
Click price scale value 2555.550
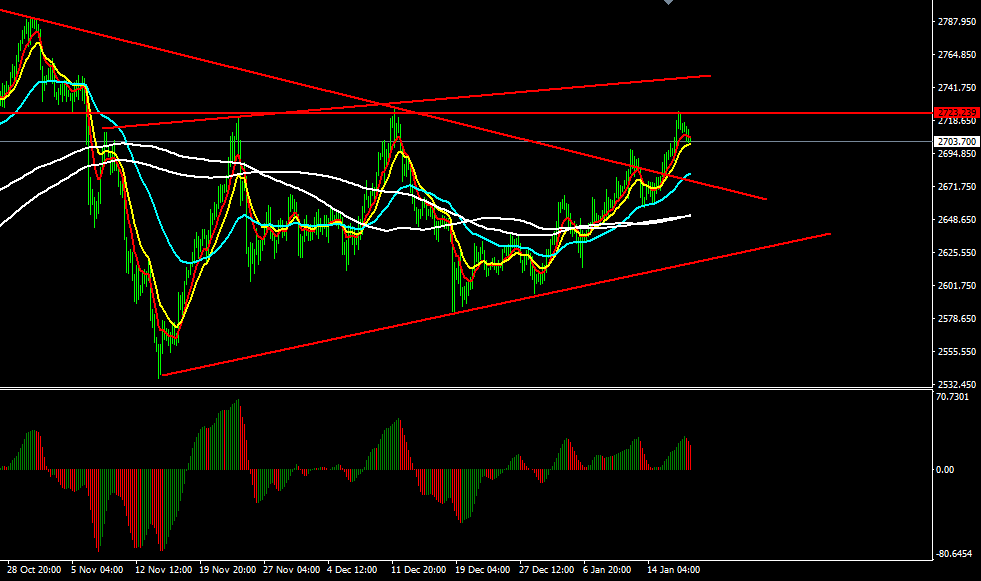click(957, 352)
